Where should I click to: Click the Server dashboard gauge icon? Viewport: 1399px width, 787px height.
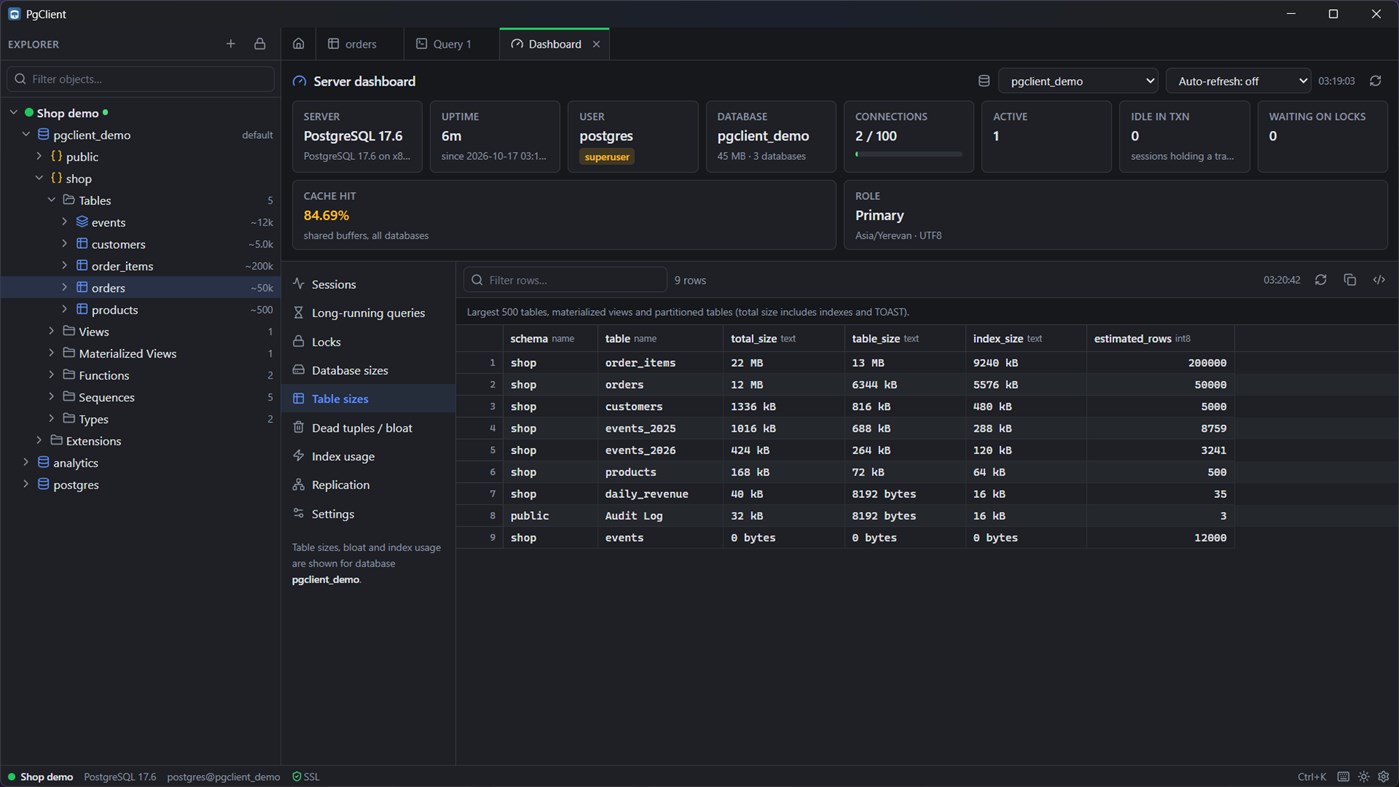[299, 81]
